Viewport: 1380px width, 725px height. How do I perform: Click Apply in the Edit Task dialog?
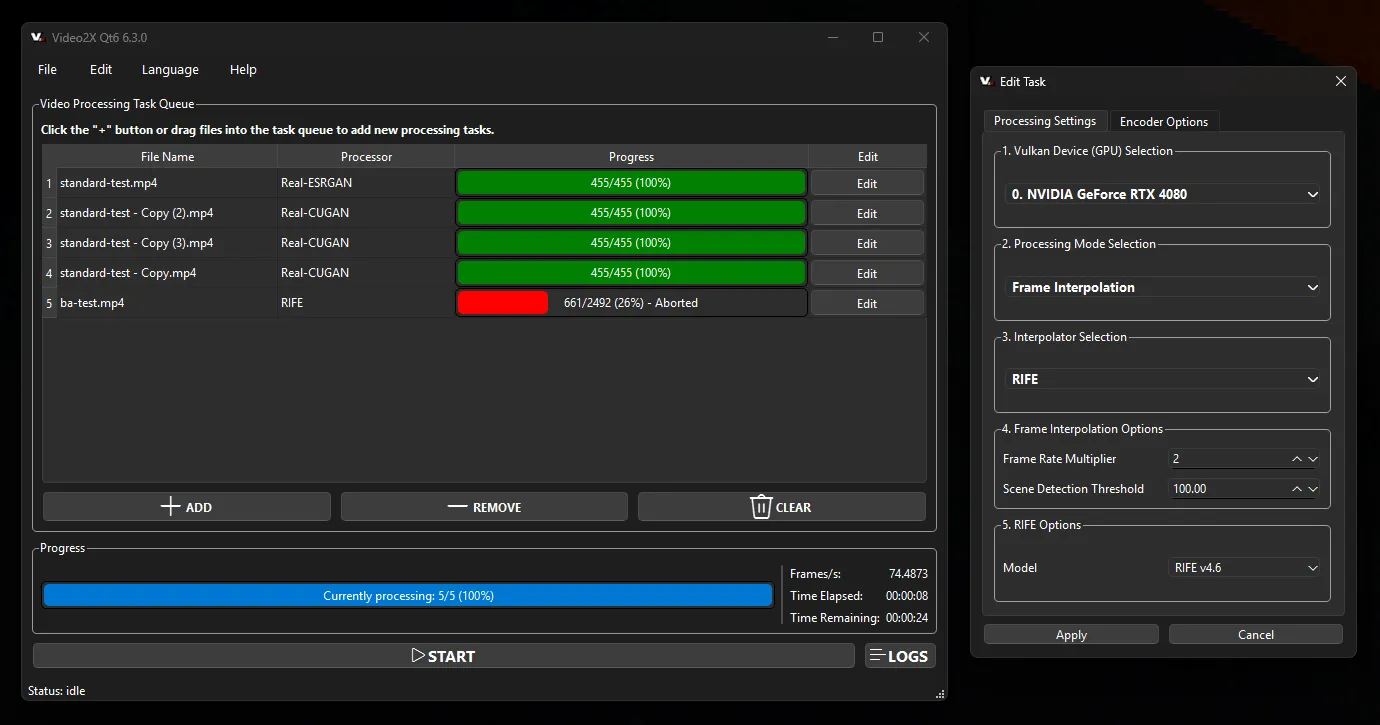[1071, 634]
